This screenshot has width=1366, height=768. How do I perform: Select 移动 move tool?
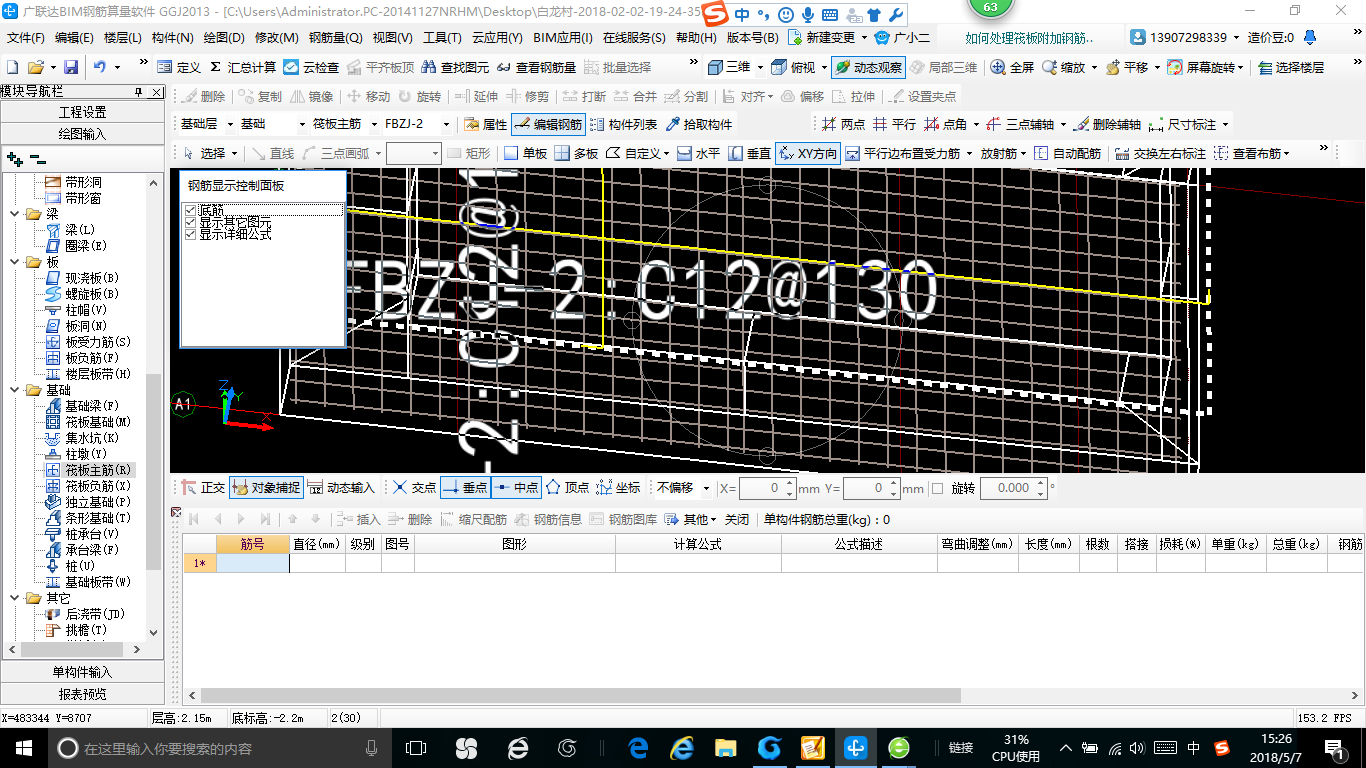click(368, 96)
